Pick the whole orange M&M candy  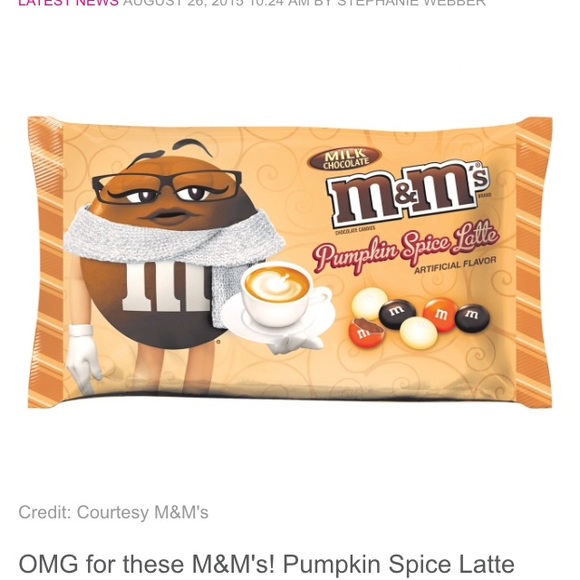click(x=441, y=314)
